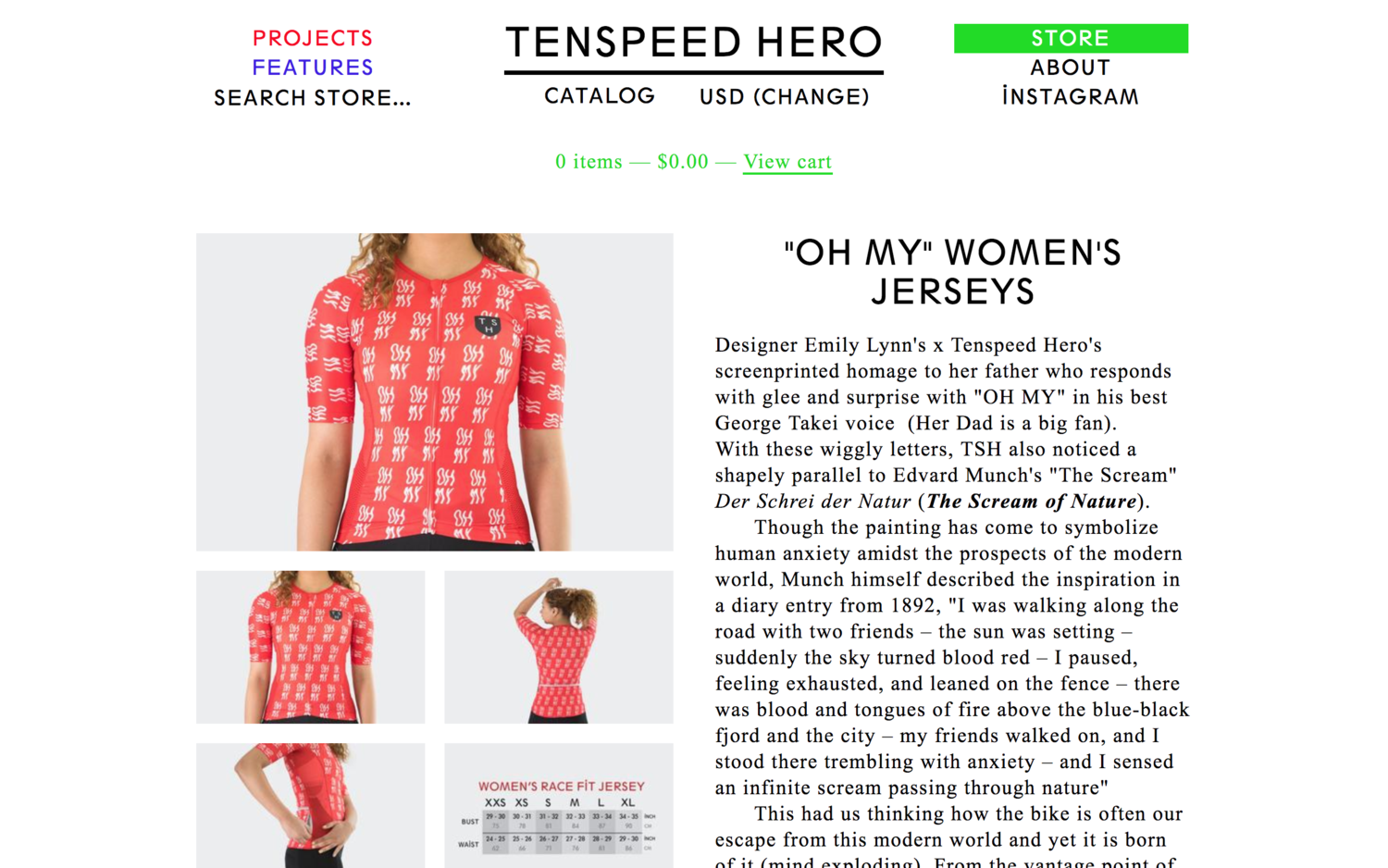The image size is (1388, 868).
Task: Open the Projects menu link
Action: point(313,38)
